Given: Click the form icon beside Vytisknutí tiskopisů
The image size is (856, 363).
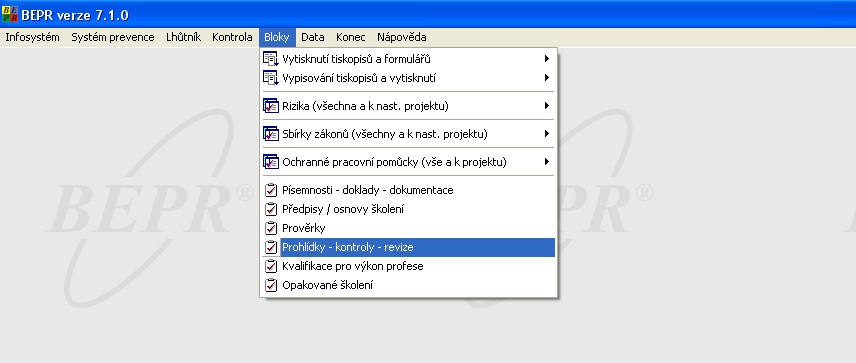Looking at the screenshot, I should coord(271,59).
